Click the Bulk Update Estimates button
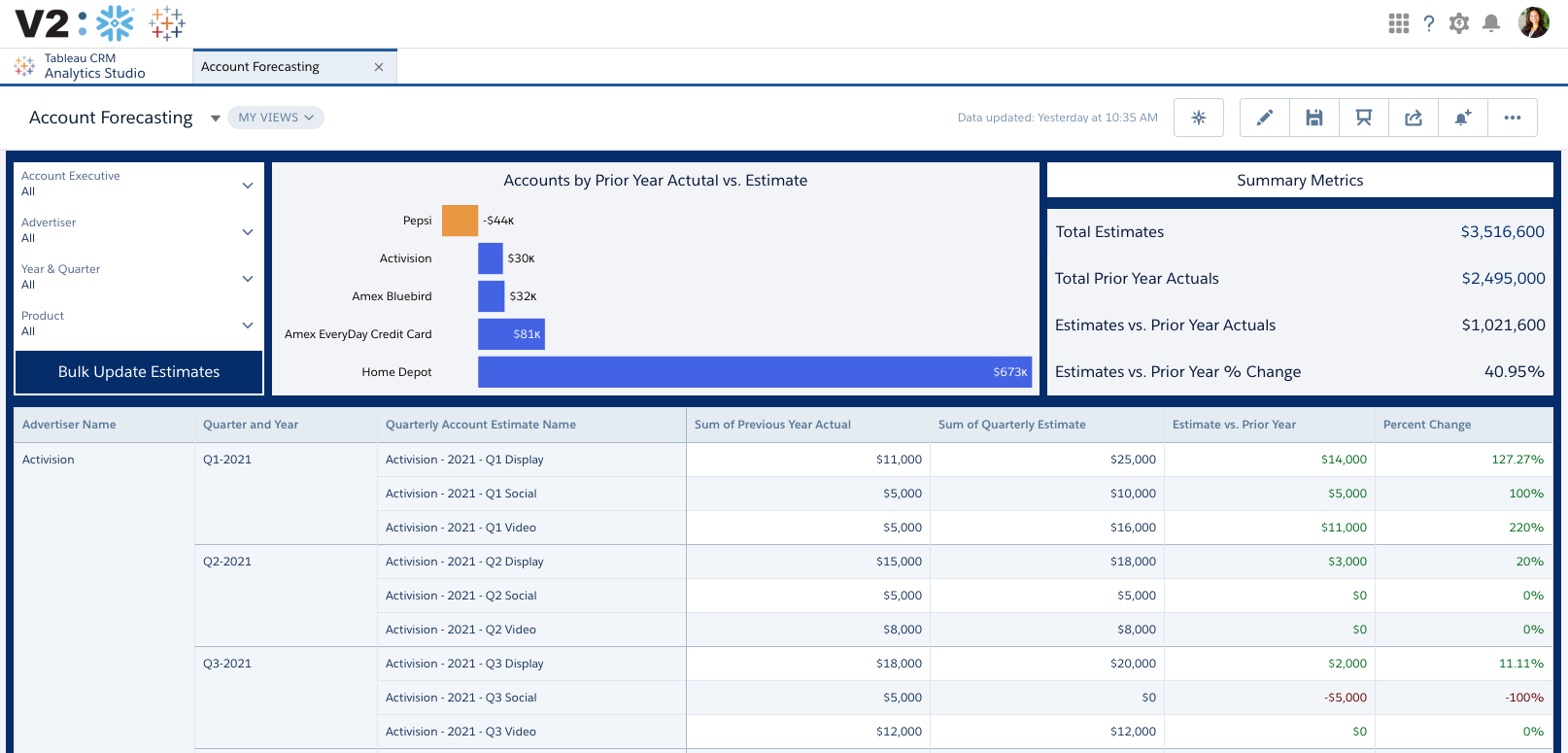 point(139,372)
